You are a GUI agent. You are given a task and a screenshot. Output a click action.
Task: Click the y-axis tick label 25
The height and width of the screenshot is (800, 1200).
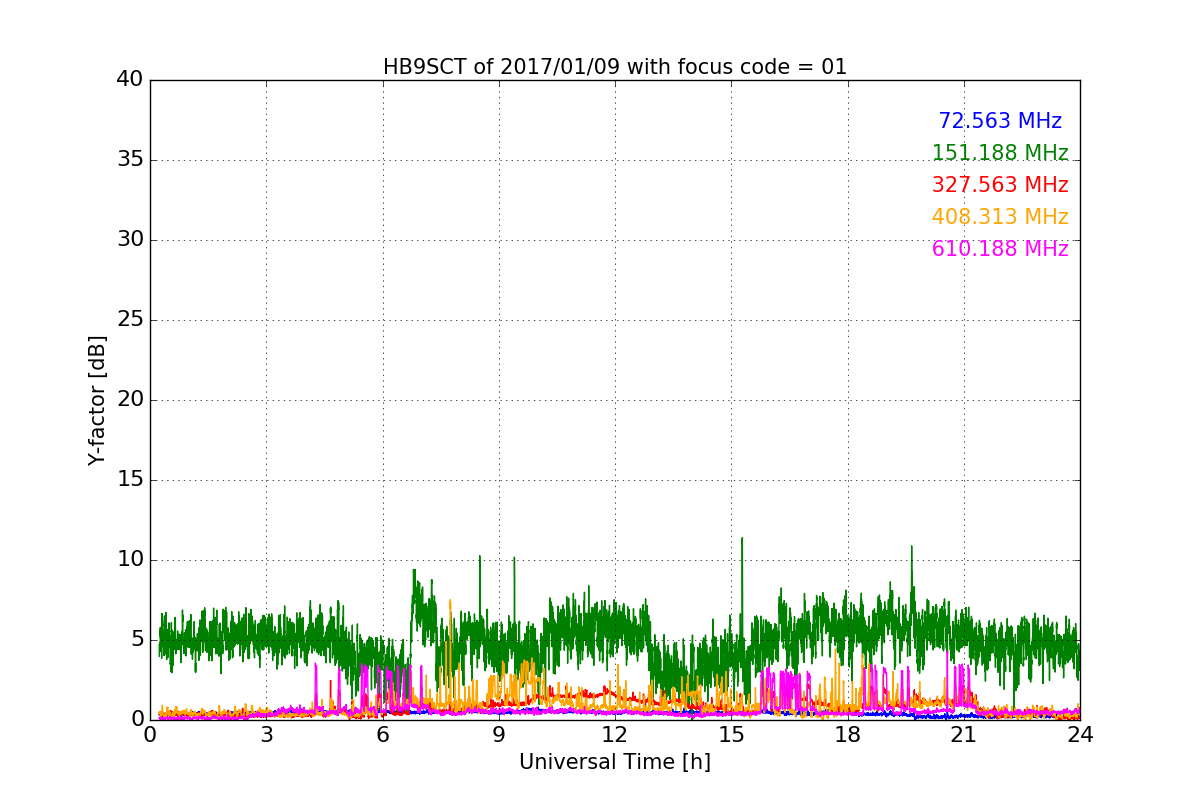coord(130,320)
